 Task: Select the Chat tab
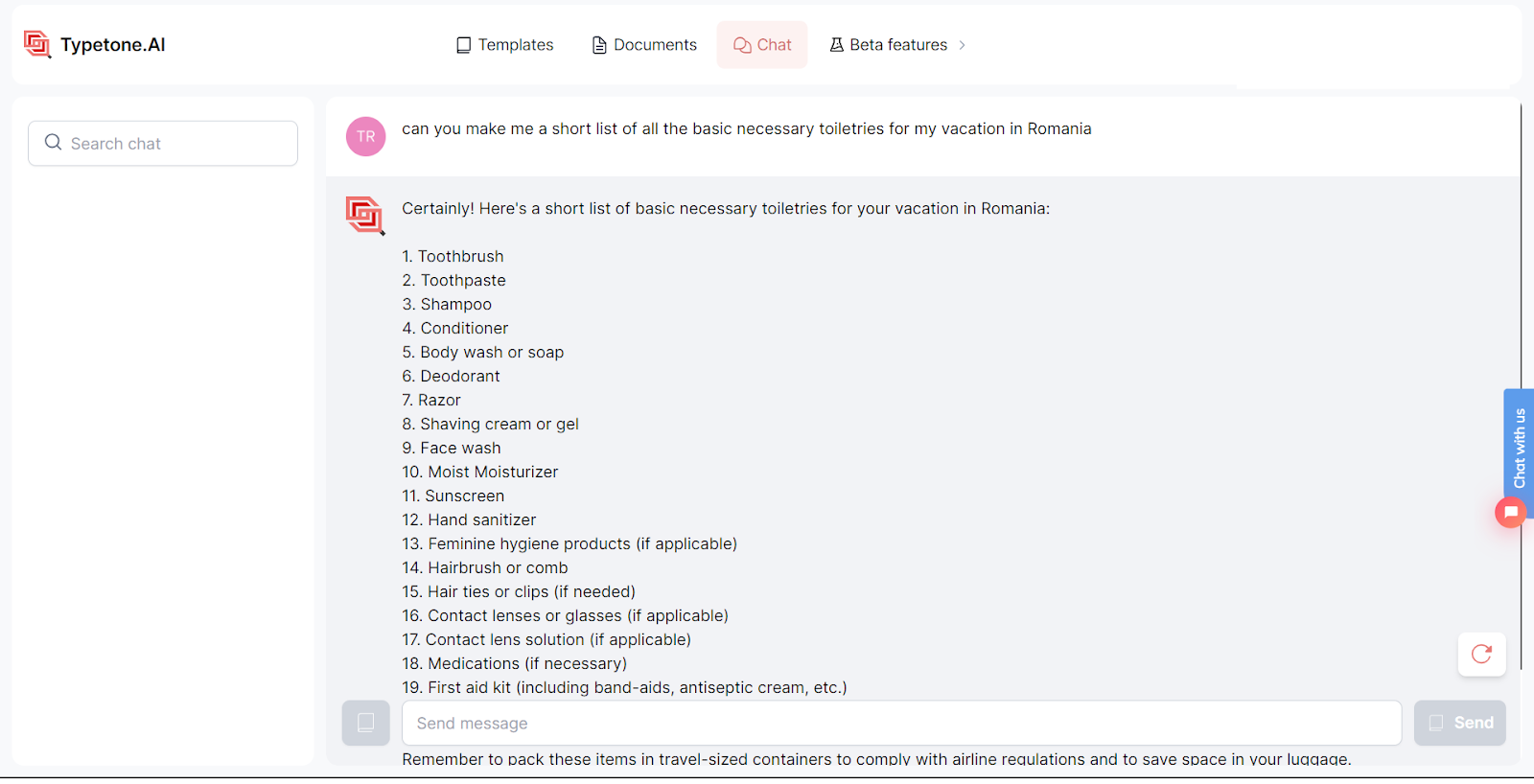[762, 45]
